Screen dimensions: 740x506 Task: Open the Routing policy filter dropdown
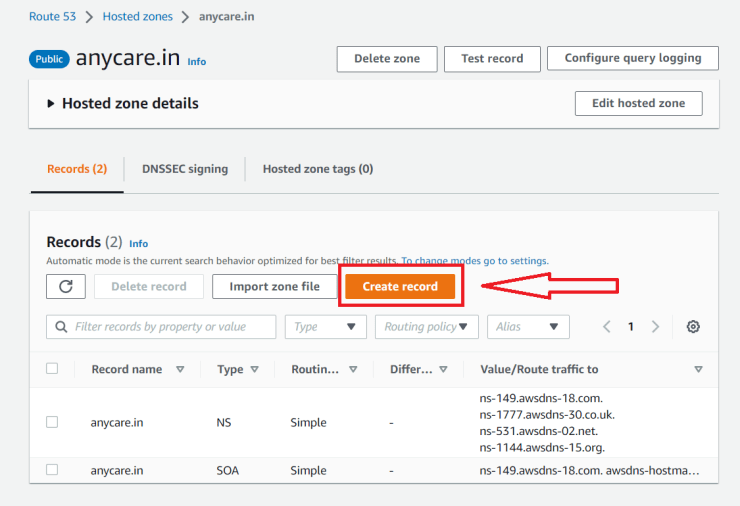pyautogui.click(x=427, y=327)
